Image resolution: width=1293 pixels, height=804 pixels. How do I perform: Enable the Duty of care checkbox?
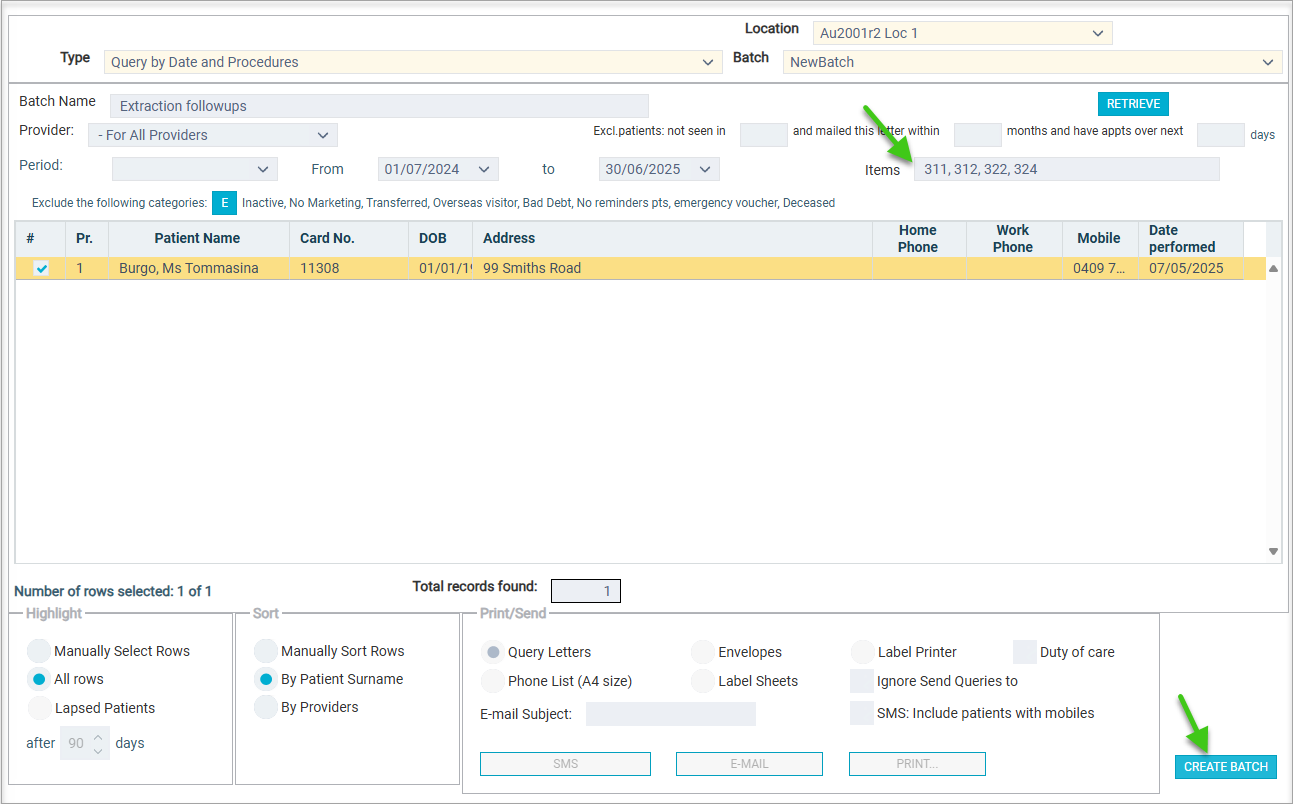(x=1025, y=652)
